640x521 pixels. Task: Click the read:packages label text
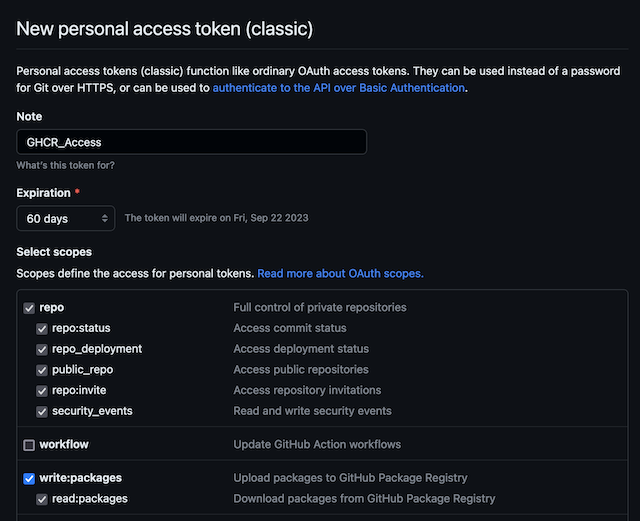coord(90,499)
